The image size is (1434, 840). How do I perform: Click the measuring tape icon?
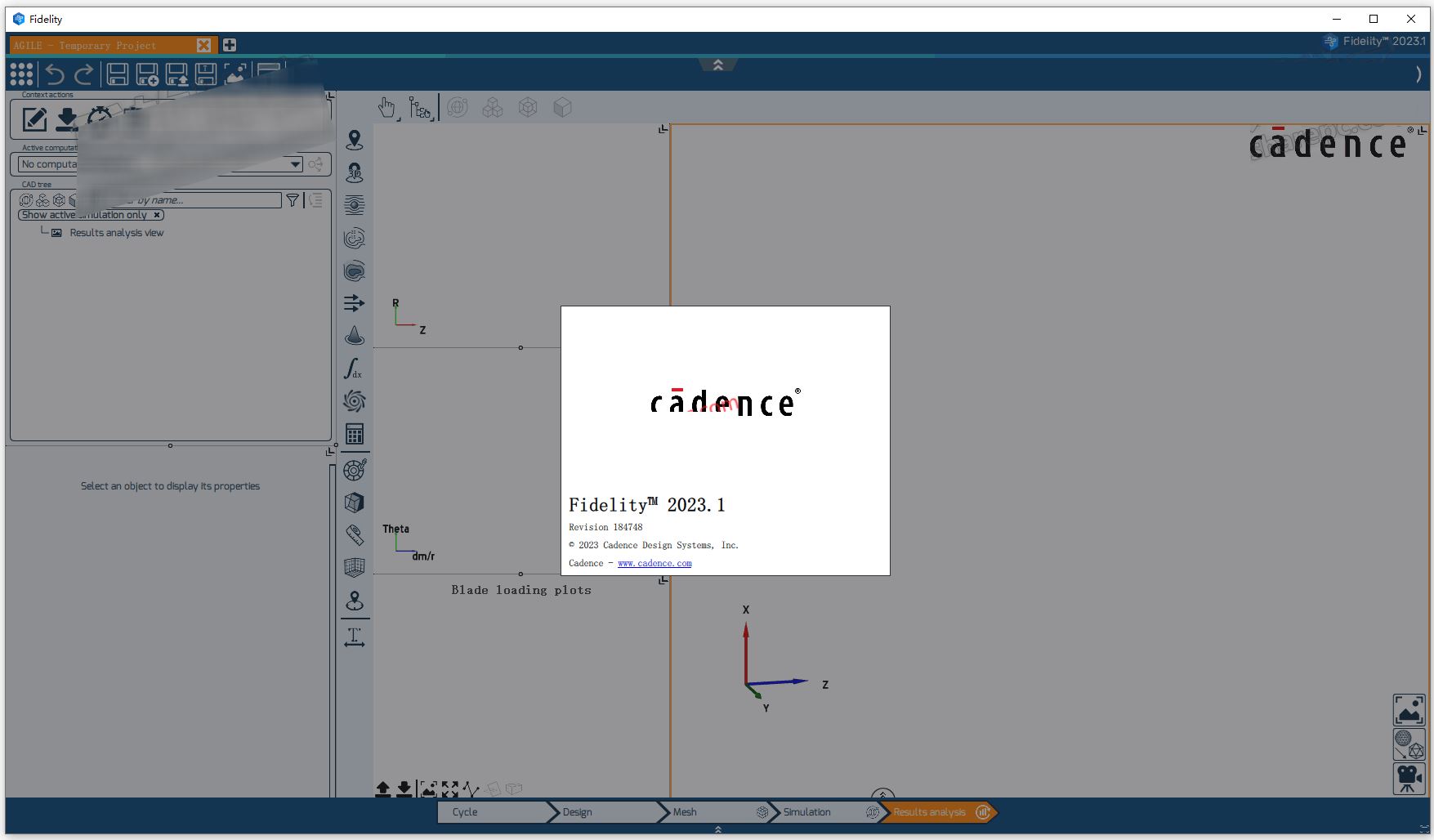[355, 535]
